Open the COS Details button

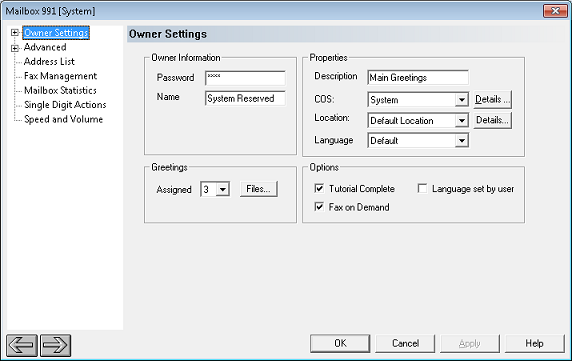[x=492, y=99]
